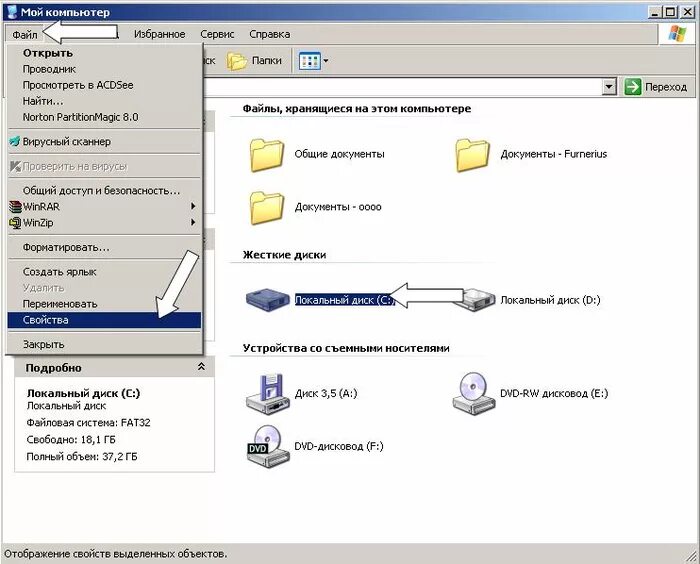This screenshot has width=700, height=564.
Task: Click the Документы - Furnerius label
Action: pyautogui.click(x=554, y=154)
